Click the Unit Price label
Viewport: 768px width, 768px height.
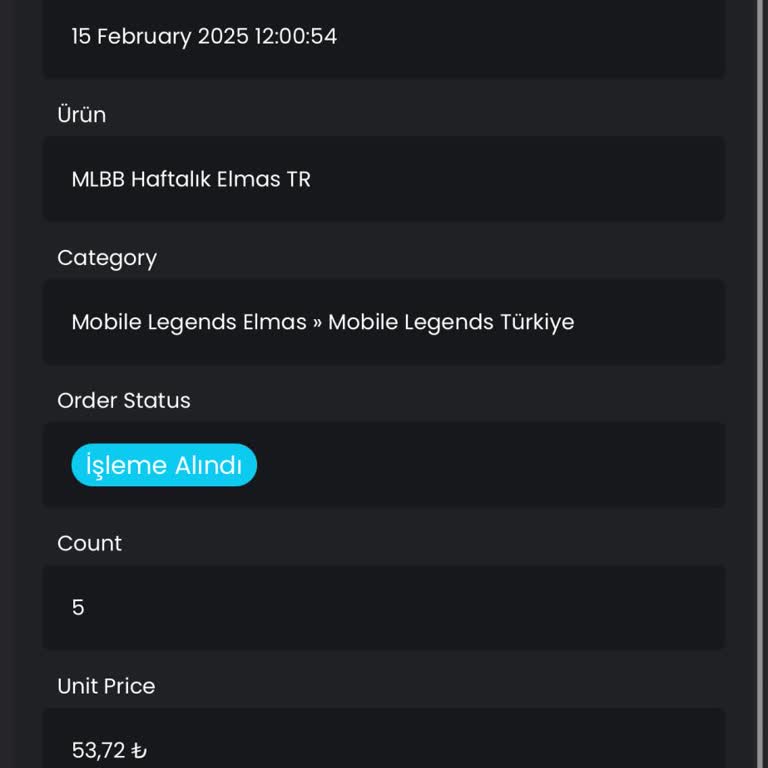[106, 687]
